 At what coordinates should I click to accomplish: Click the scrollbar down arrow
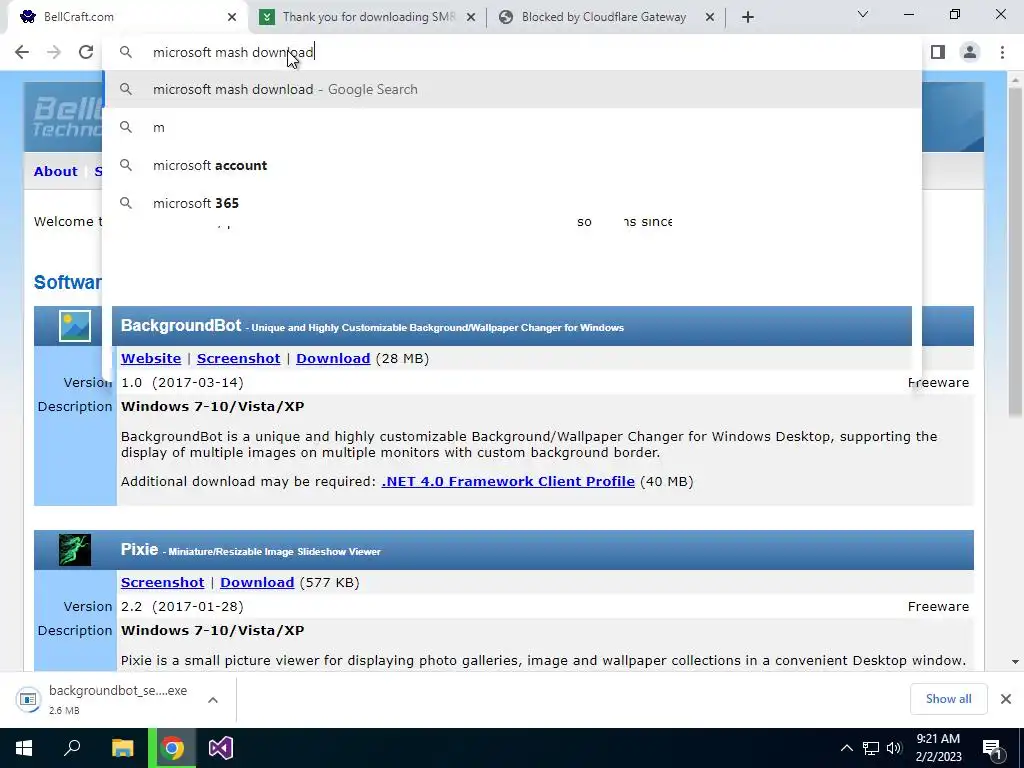[1015, 662]
